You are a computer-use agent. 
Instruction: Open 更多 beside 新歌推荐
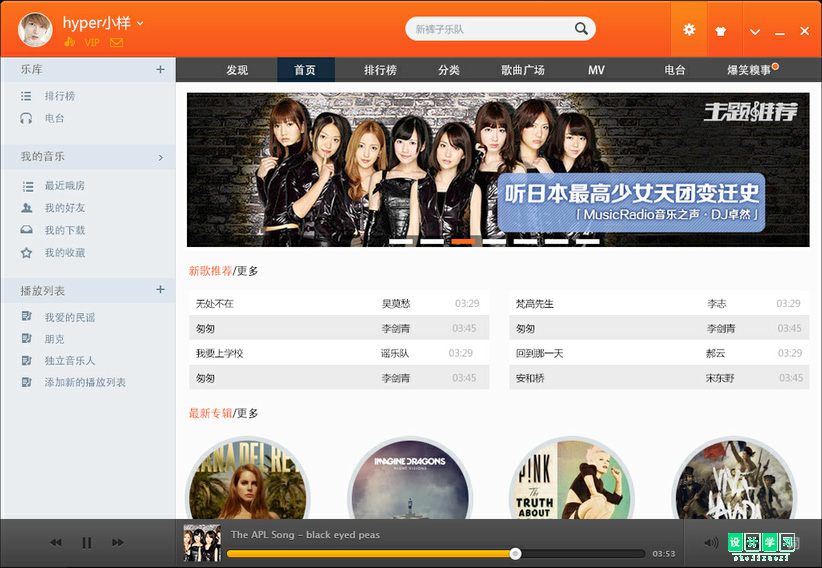click(x=247, y=271)
